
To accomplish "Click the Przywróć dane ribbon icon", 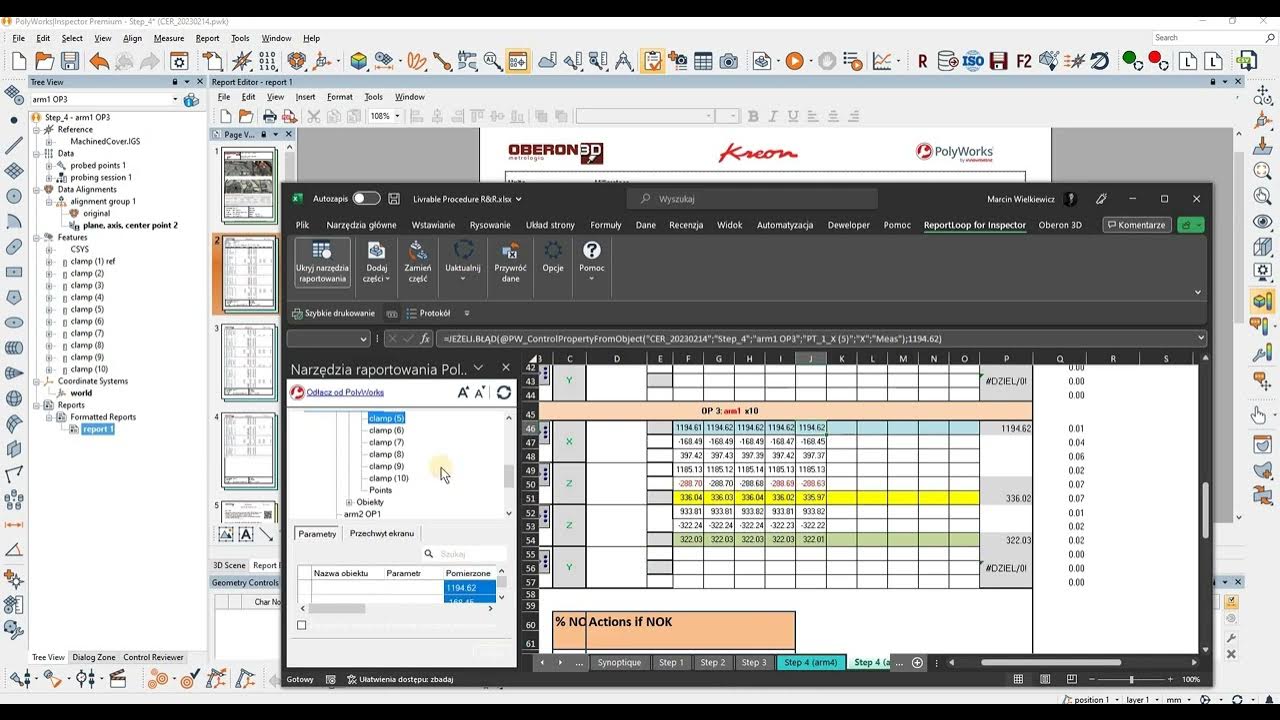I will coord(510,250).
